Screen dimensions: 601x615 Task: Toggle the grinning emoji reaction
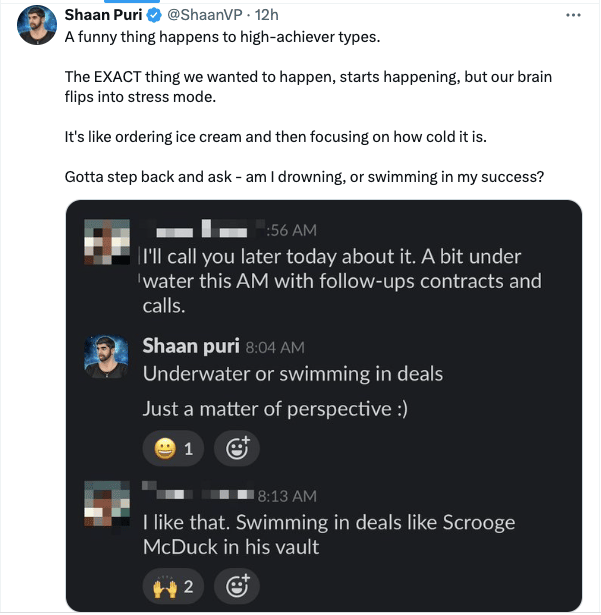173,448
